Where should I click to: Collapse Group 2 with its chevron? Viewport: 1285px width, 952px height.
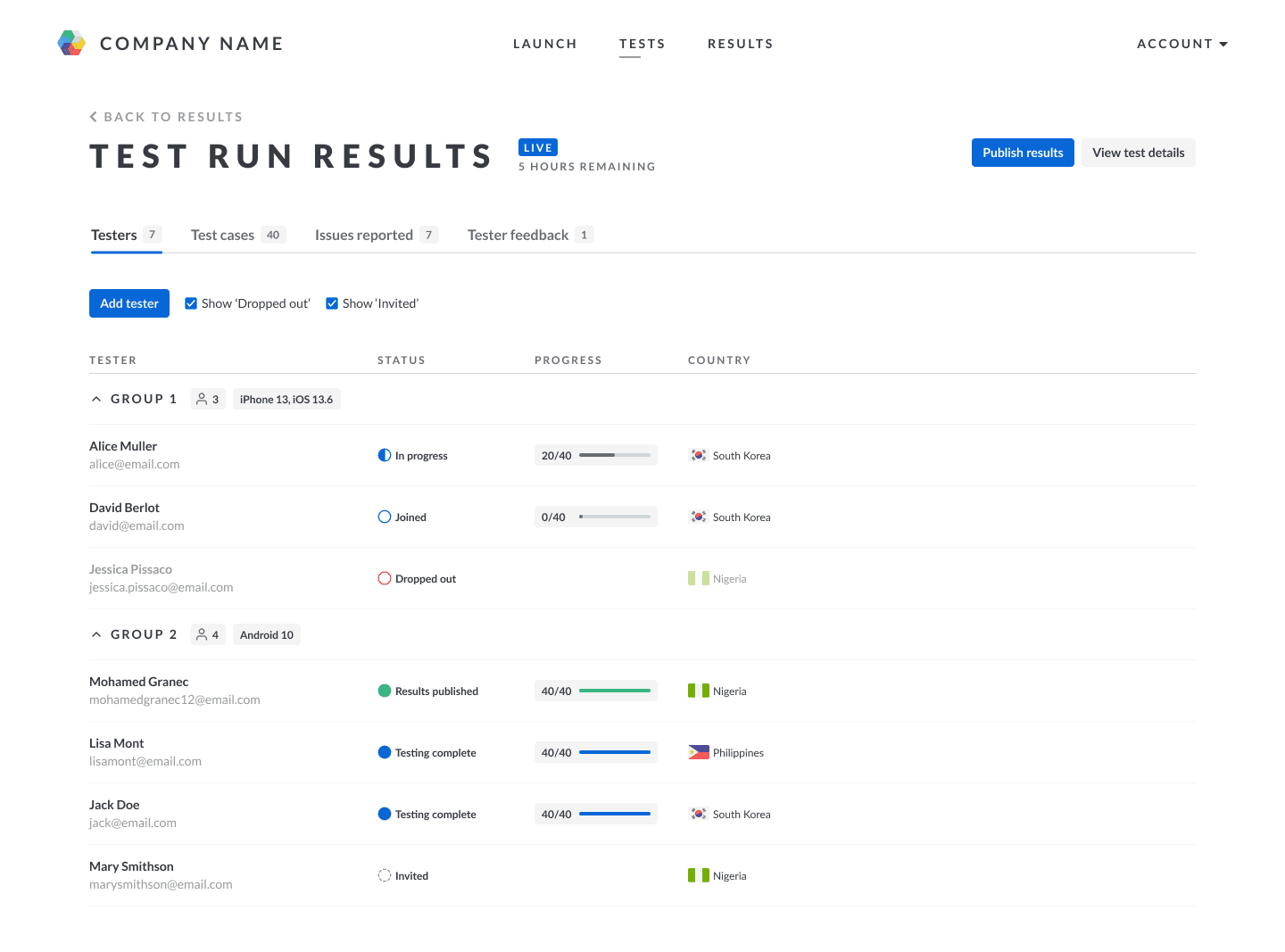[x=96, y=634]
